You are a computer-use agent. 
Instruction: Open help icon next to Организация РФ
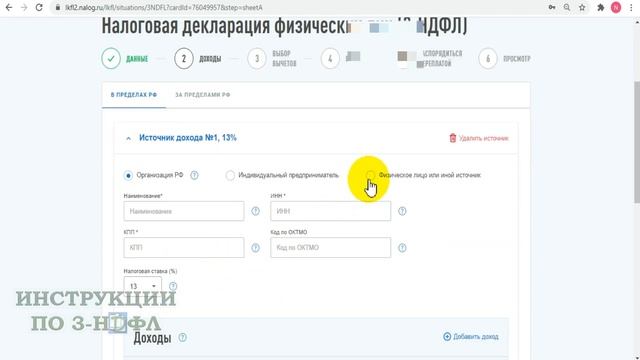click(x=195, y=175)
